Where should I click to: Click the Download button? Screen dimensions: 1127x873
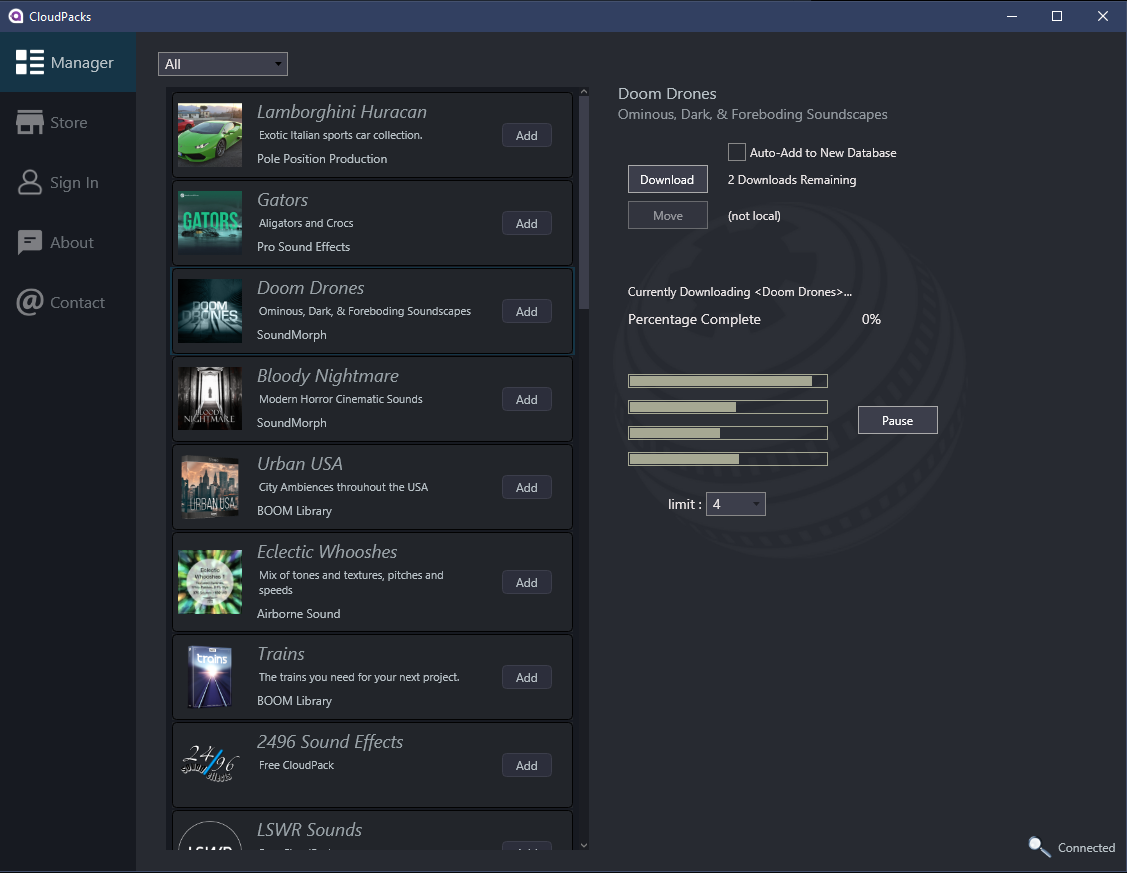click(668, 180)
